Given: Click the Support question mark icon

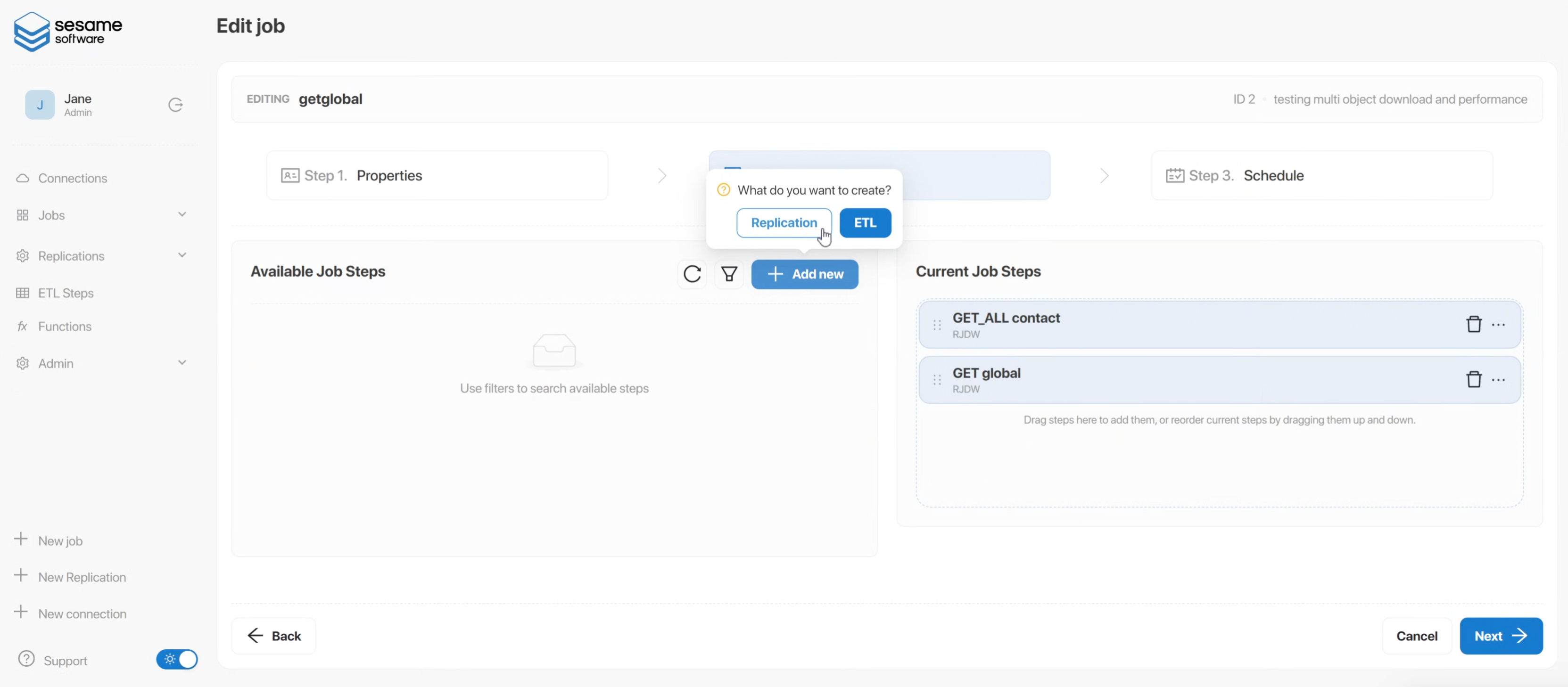Looking at the screenshot, I should 26,659.
